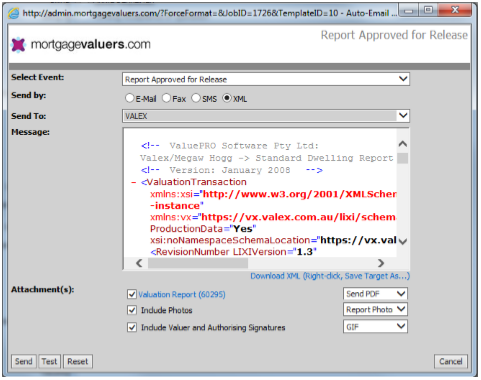The image size is (481, 380).
Task: Open the Send To VALEX dropdown
Action: click(x=266, y=116)
